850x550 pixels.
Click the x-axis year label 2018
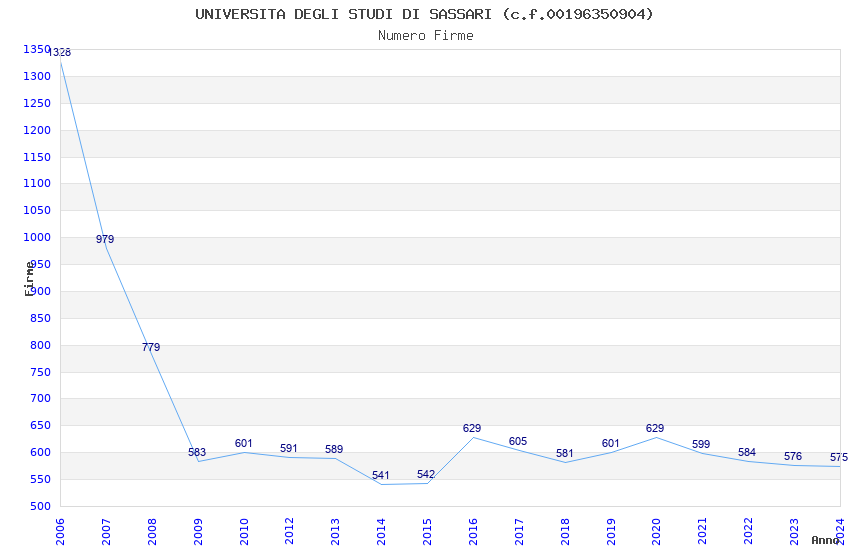tap(565, 532)
